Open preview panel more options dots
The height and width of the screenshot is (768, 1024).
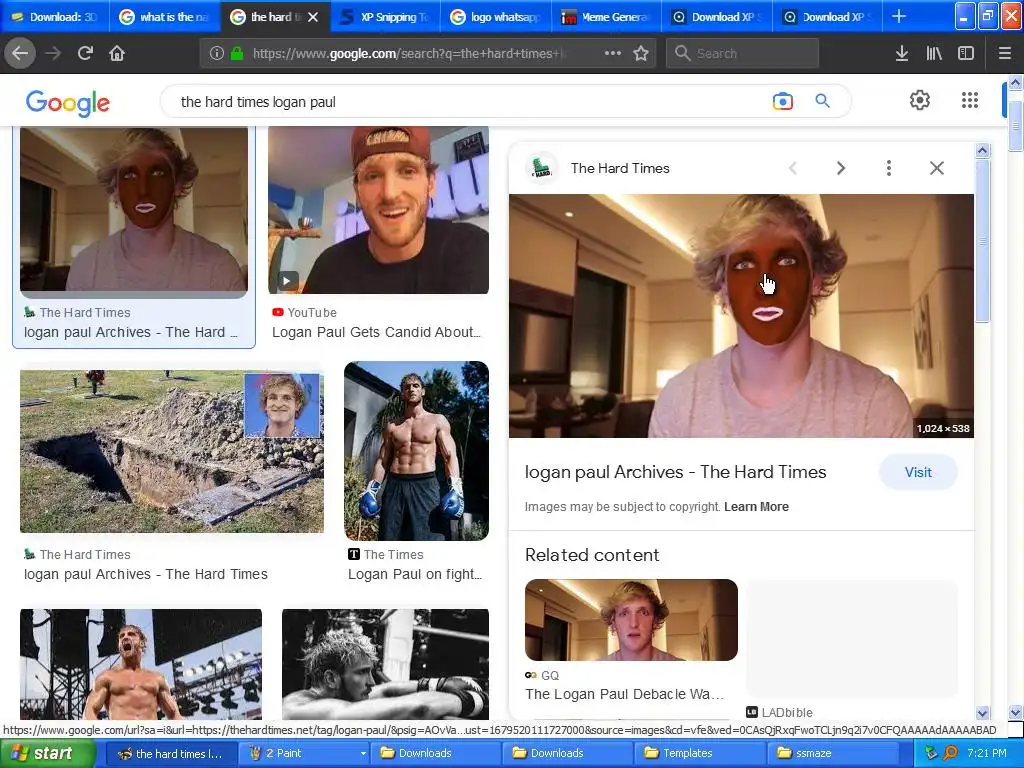click(x=888, y=168)
